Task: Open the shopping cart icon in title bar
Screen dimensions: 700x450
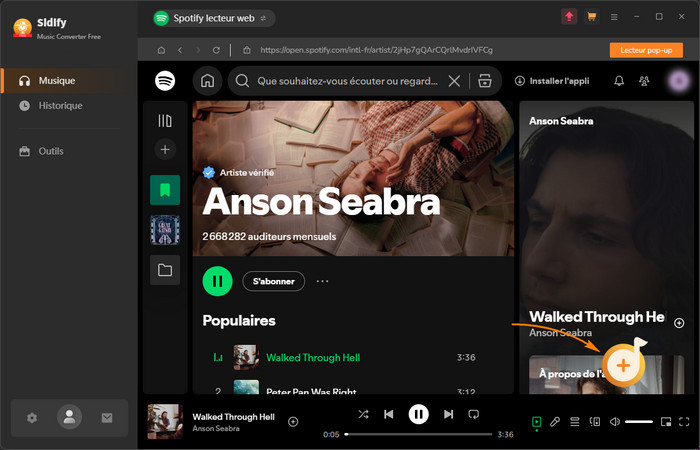Action: click(x=591, y=17)
